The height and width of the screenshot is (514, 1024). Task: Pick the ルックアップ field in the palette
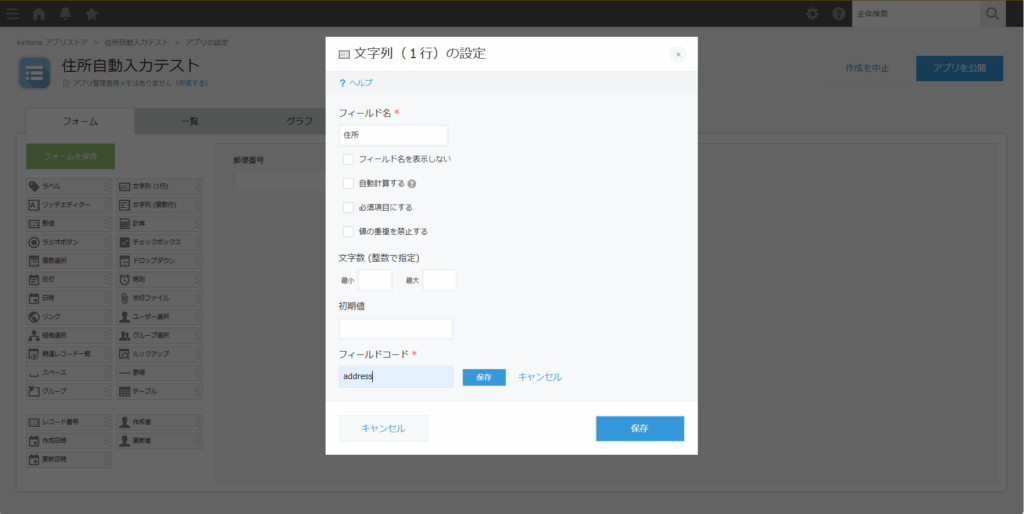(159, 354)
